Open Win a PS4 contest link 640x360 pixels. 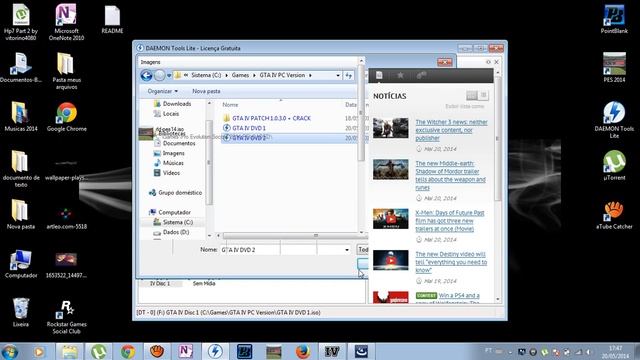pos(459,296)
